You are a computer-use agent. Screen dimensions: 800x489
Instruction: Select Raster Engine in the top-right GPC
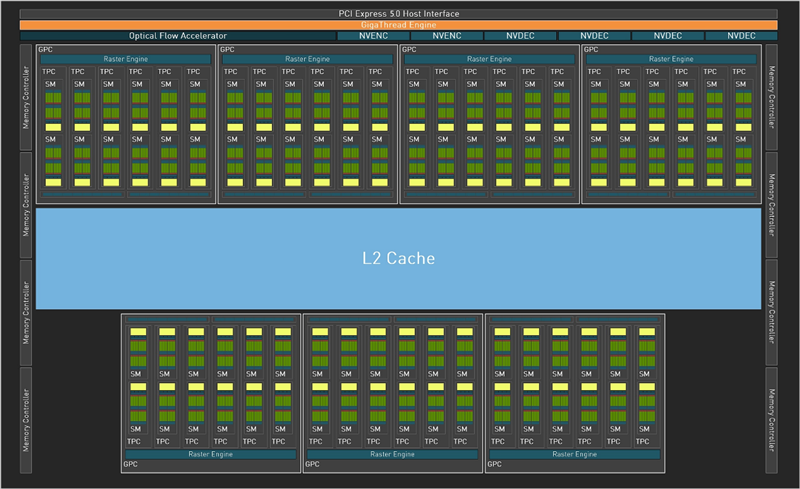[671, 60]
